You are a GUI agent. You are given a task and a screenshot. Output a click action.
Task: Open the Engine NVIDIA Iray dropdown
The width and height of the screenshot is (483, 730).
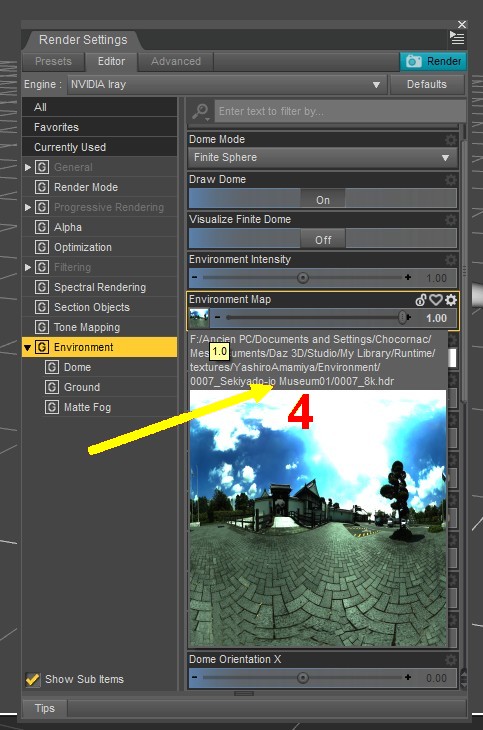(227, 85)
